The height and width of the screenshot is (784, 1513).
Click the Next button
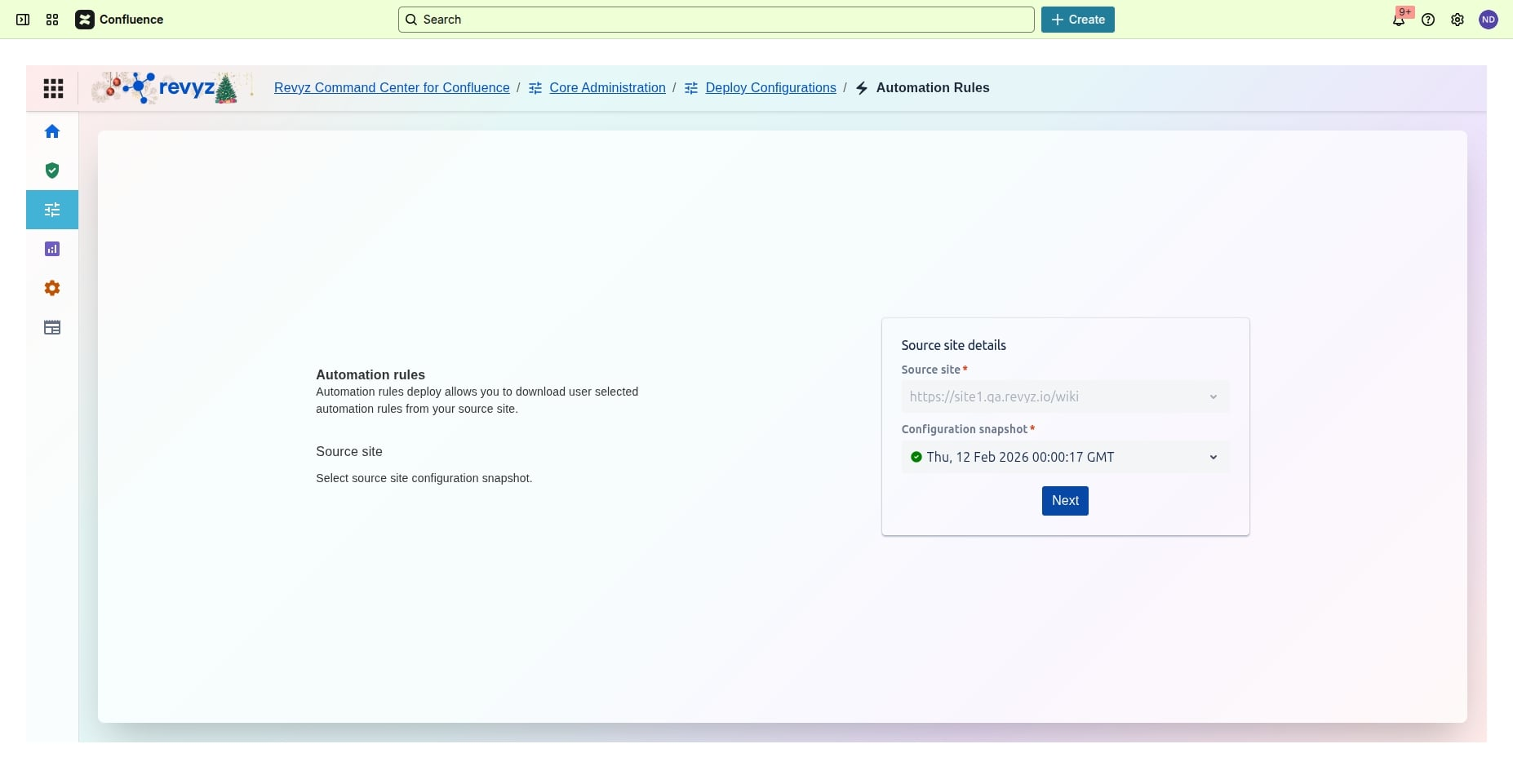(1065, 501)
